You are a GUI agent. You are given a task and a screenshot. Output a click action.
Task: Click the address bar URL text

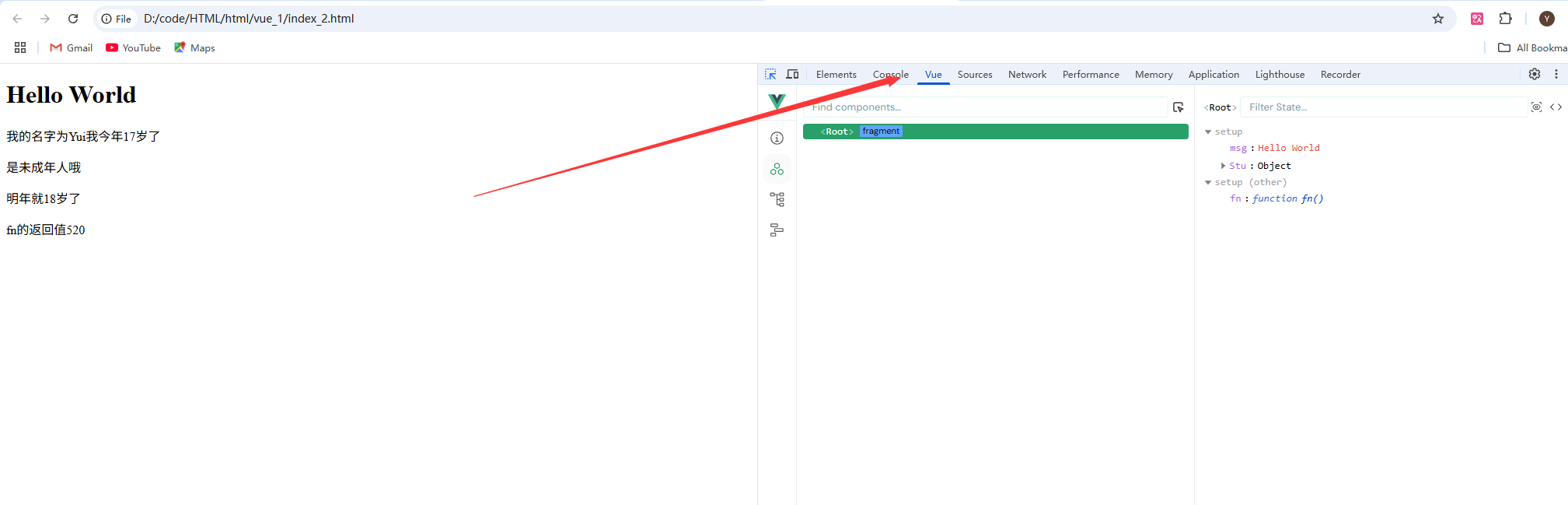[249, 19]
